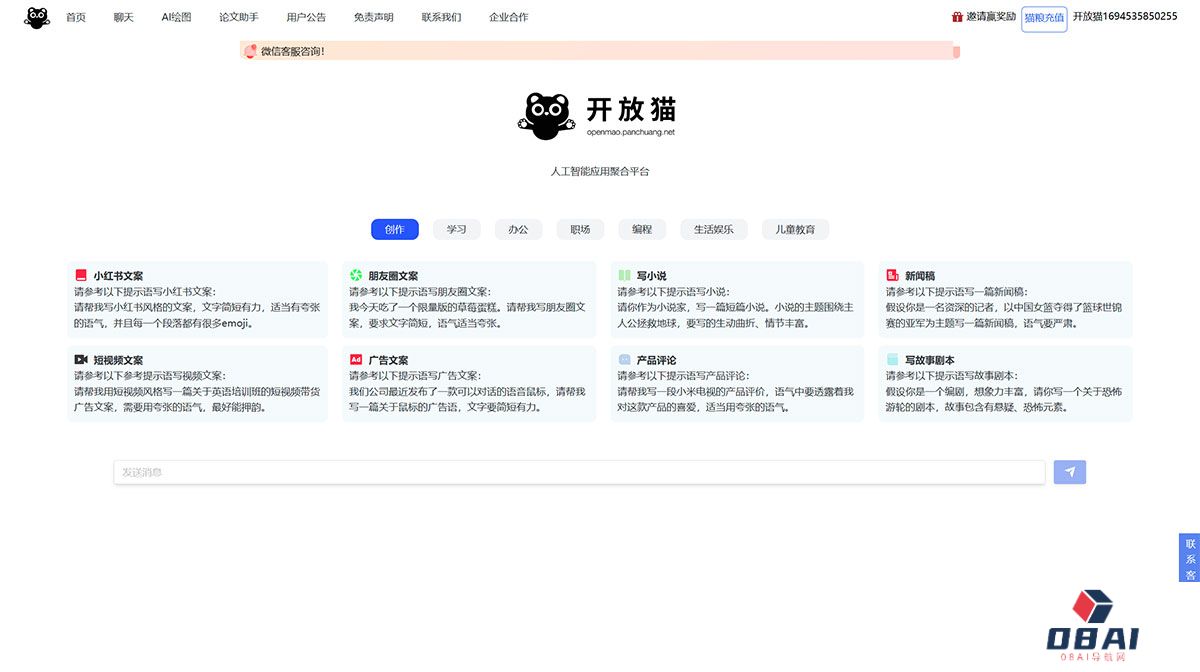Click the black cat logo in navbar
The image size is (1200, 672).
(x=37, y=17)
